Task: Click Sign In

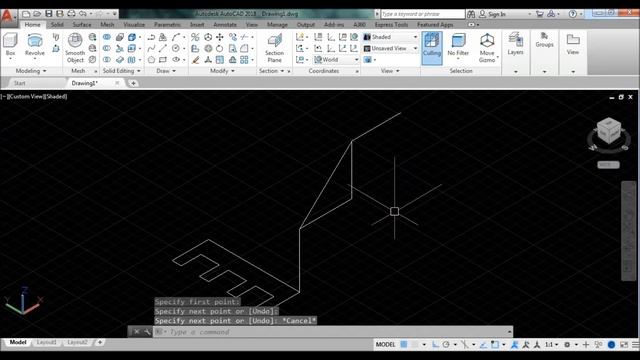Action: (x=497, y=14)
